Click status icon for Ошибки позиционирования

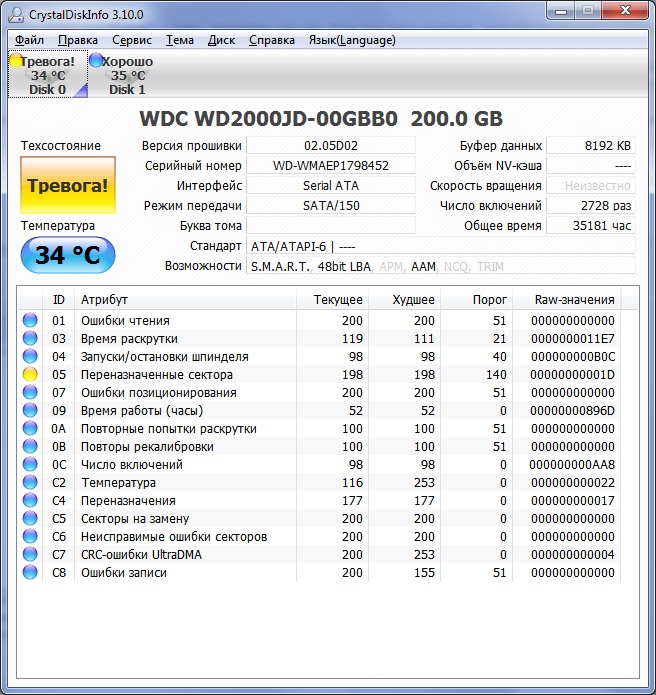click(x=30, y=392)
